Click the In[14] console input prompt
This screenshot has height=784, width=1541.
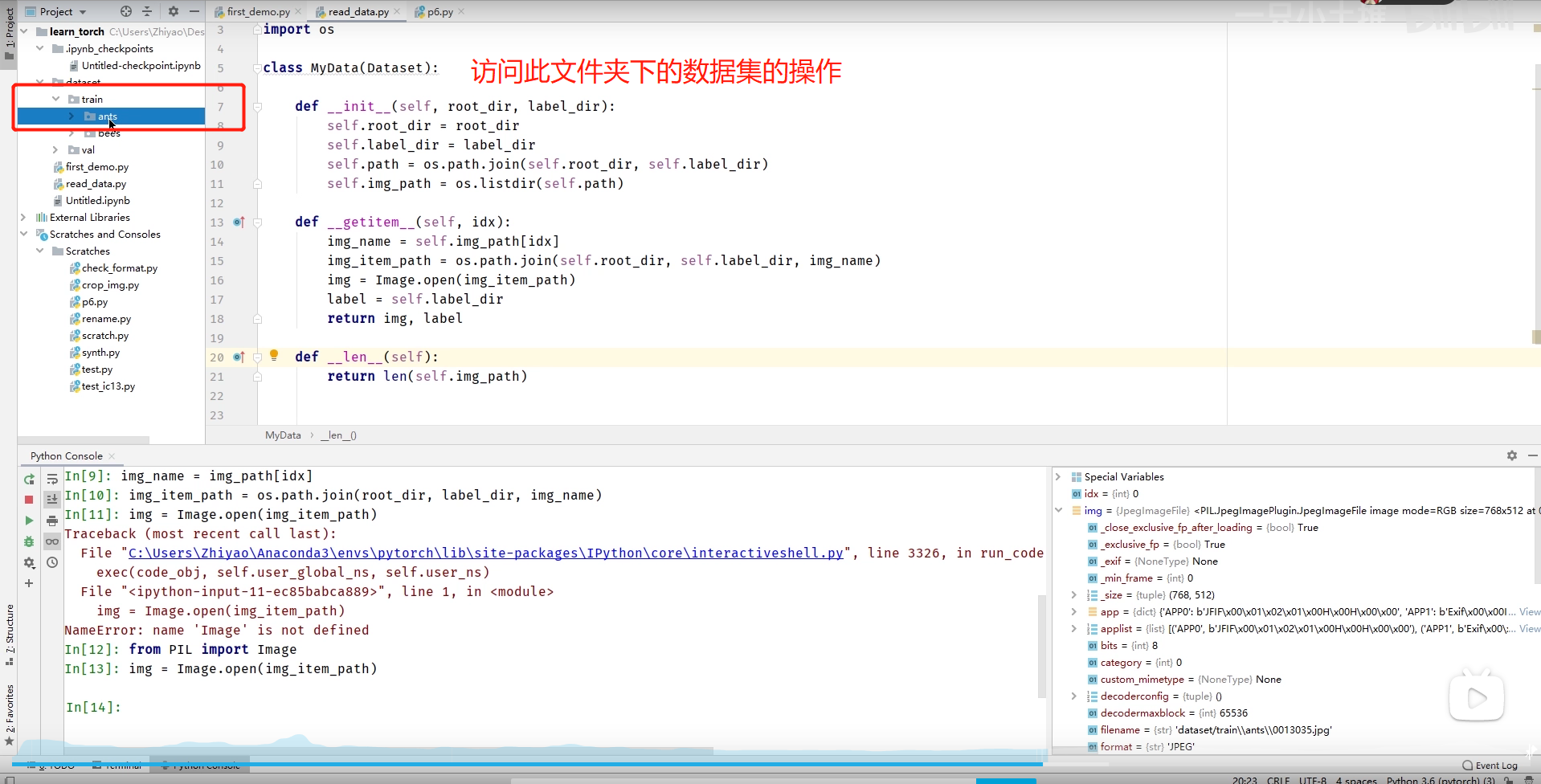(93, 707)
